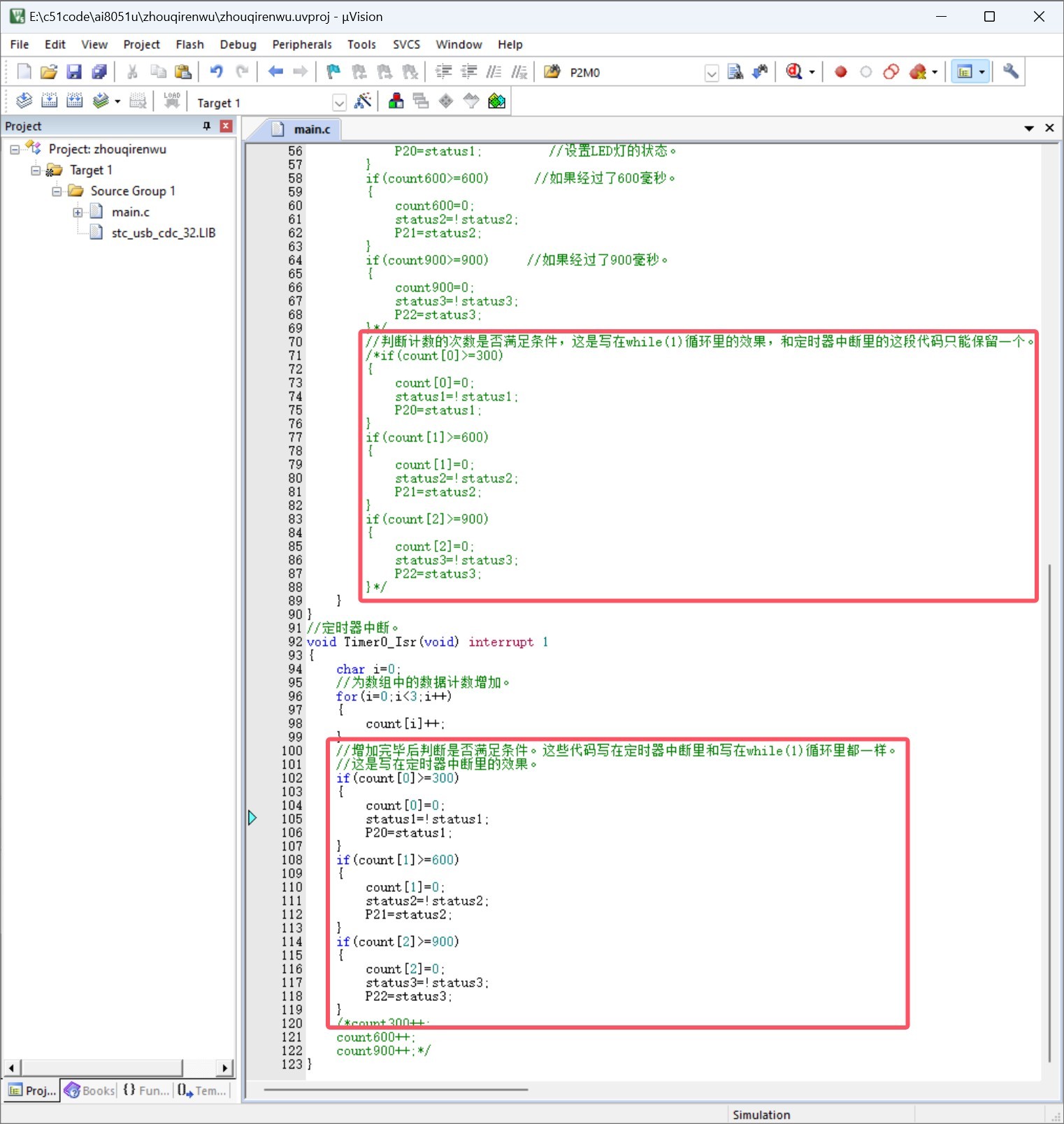This screenshot has height=1124, width=1064.
Task: Click the Undo arrow icon
Action: pyautogui.click(x=217, y=72)
